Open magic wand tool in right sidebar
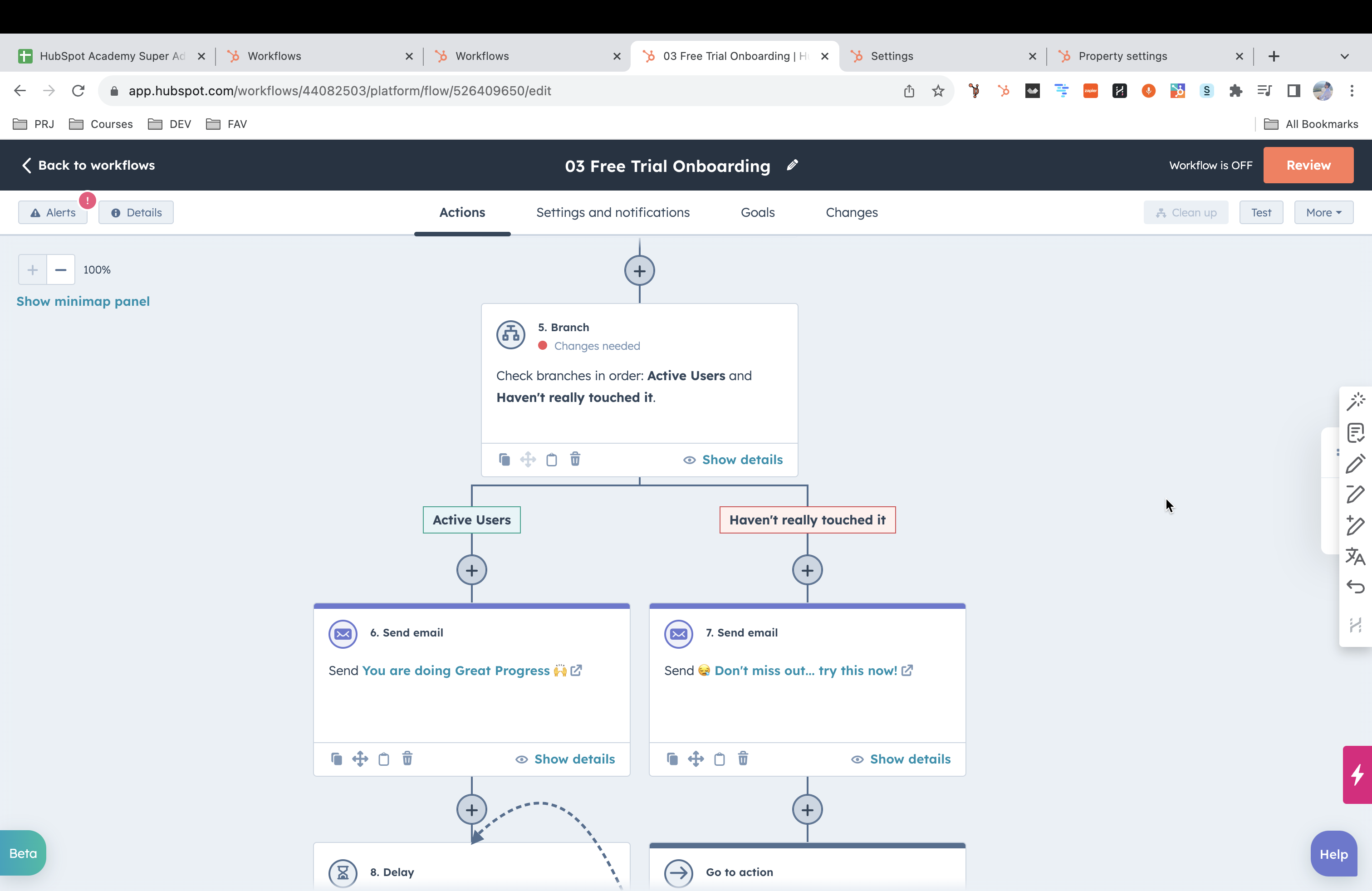This screenshot has height=891, width=1372. tap(1355, 401)
